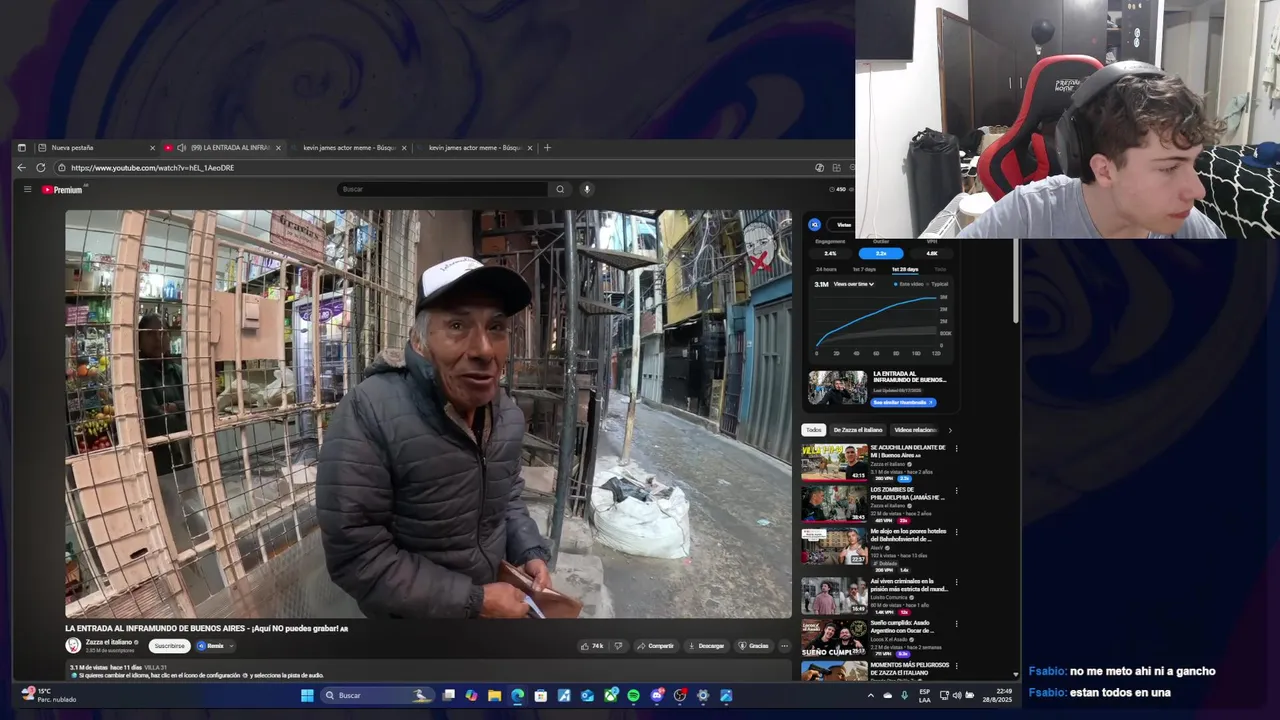Click the Outlier 2.2x pill
This screenshot has height=720, width=1280.
click(x=881, y=253)
